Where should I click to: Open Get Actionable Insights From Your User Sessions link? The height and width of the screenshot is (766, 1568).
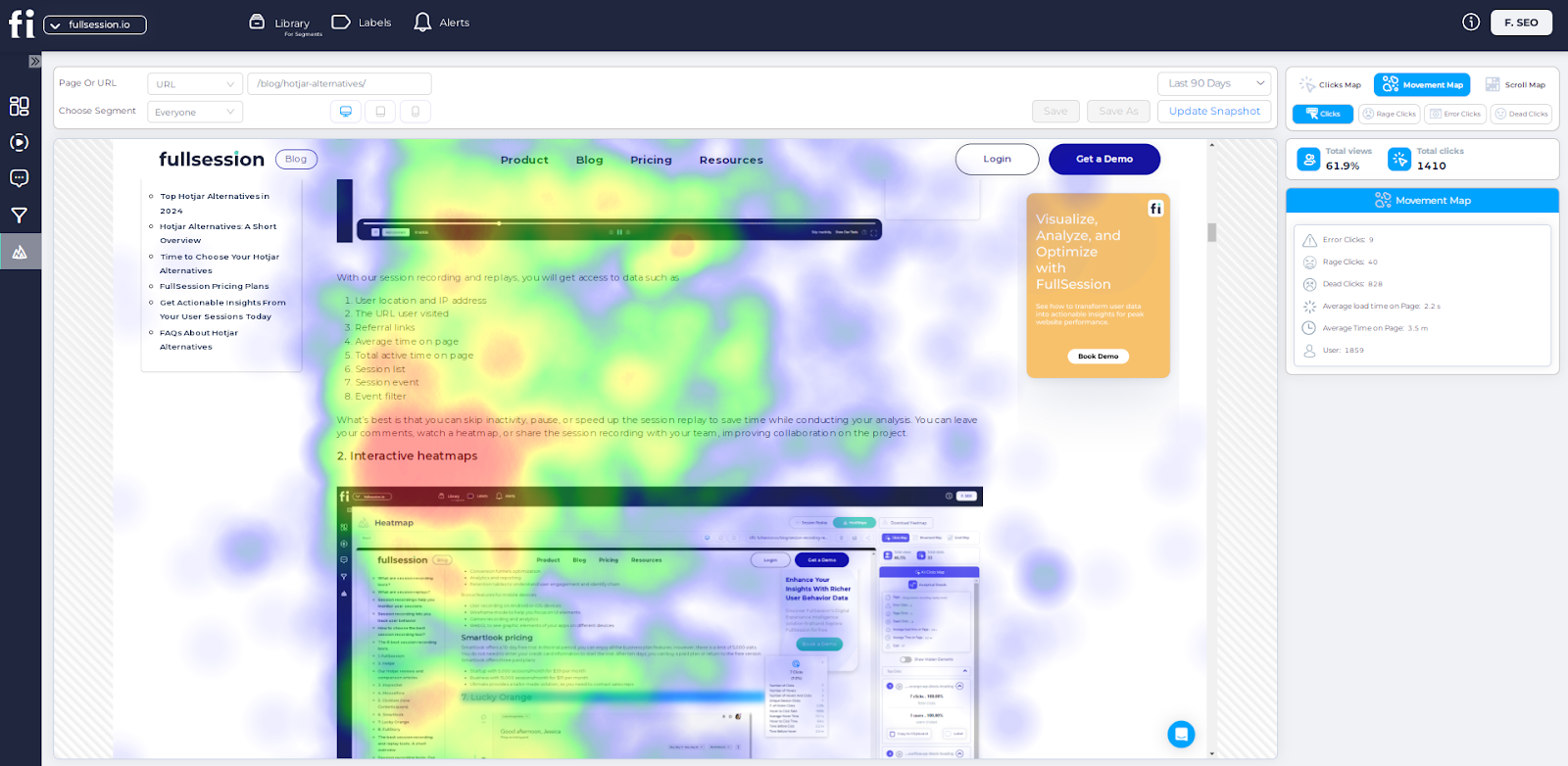pos(222,310)
